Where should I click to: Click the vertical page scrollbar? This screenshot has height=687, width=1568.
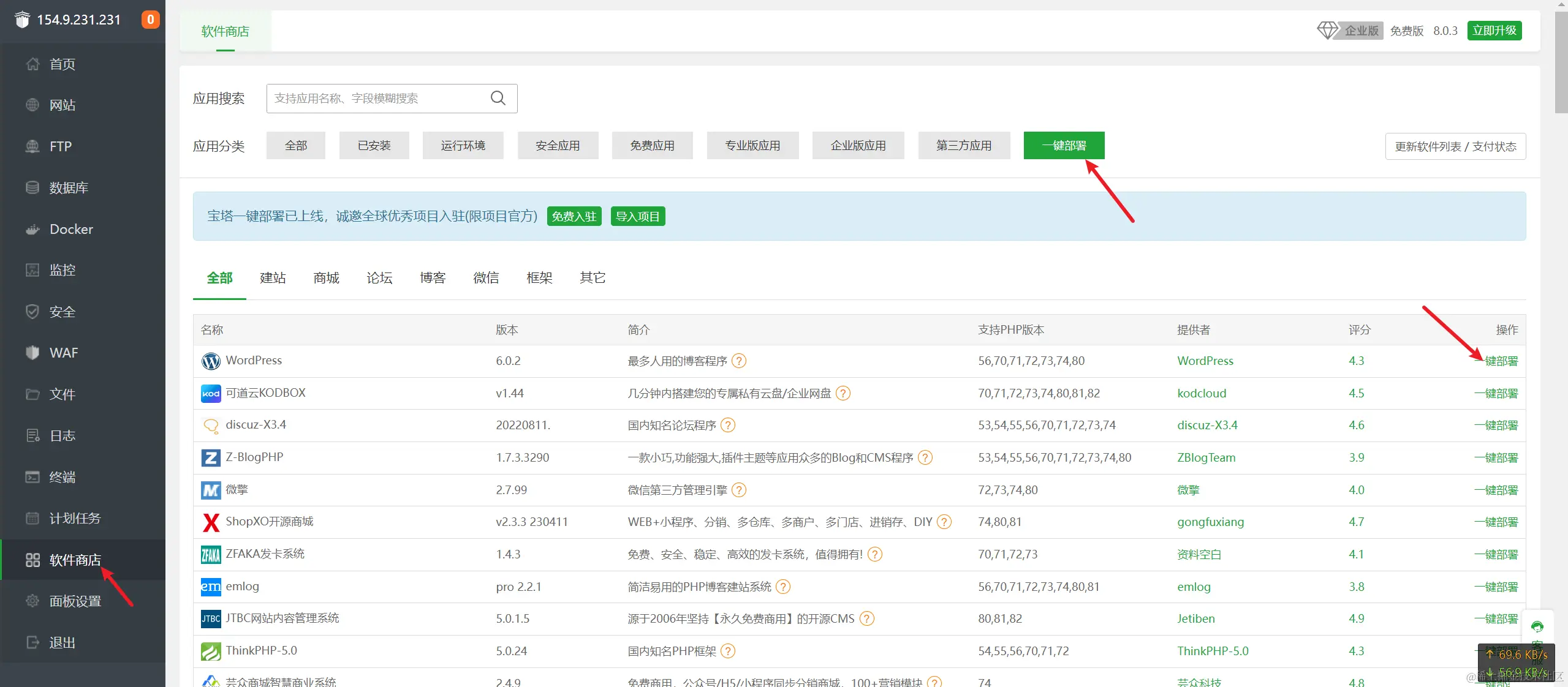1561,61
